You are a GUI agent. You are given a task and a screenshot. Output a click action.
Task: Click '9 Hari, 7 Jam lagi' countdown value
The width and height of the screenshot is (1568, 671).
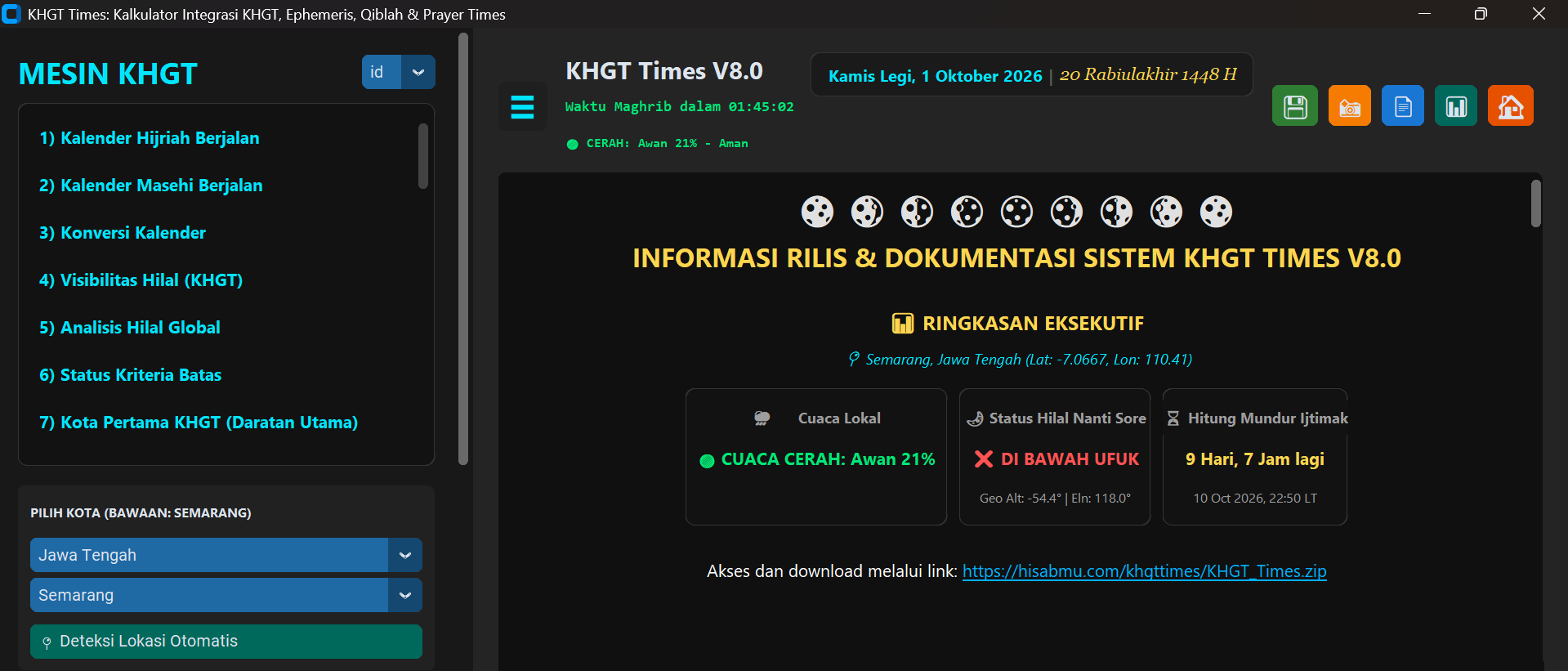1255,459
